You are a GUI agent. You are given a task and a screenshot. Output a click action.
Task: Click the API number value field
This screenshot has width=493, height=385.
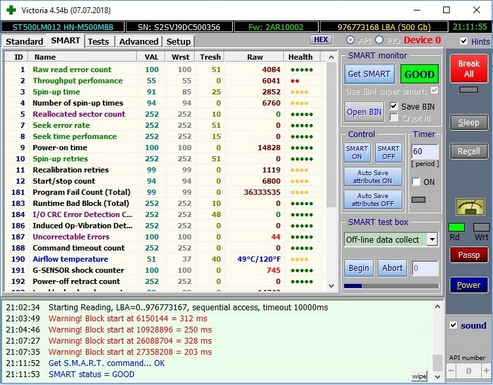click(x=468, y=371)
